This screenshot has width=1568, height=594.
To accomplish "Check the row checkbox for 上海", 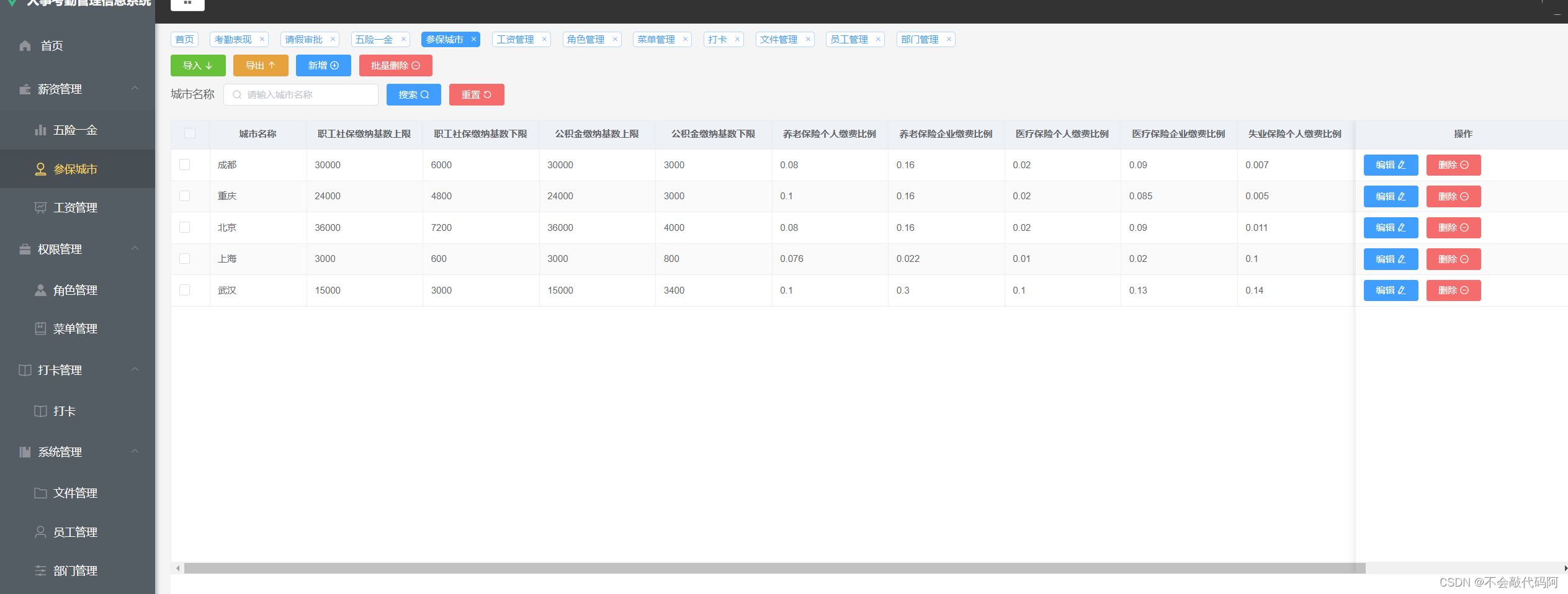I will (x=184, y=259).
